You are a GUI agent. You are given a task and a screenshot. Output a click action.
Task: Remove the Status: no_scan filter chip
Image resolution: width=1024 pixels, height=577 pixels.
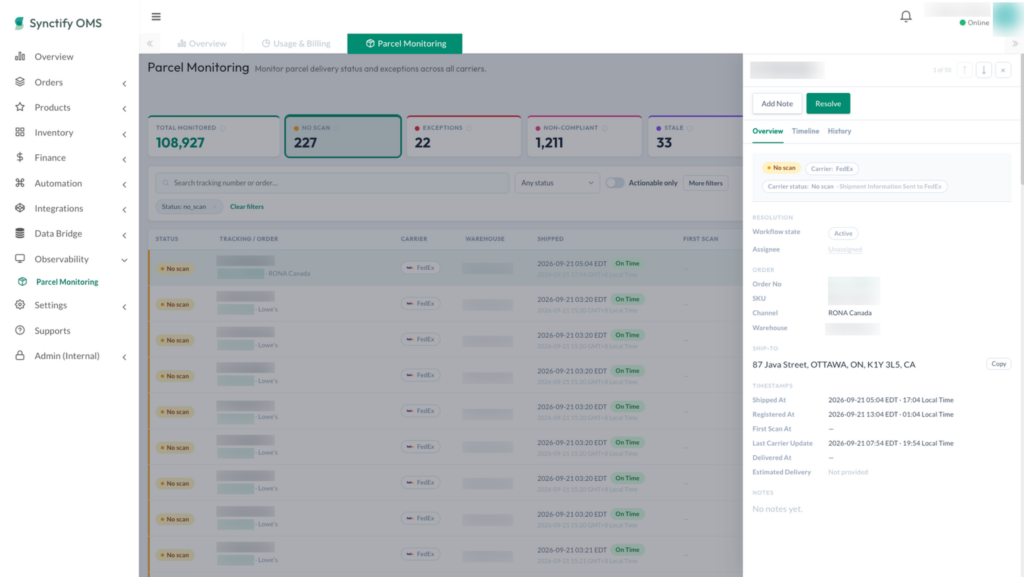(214, 207)
